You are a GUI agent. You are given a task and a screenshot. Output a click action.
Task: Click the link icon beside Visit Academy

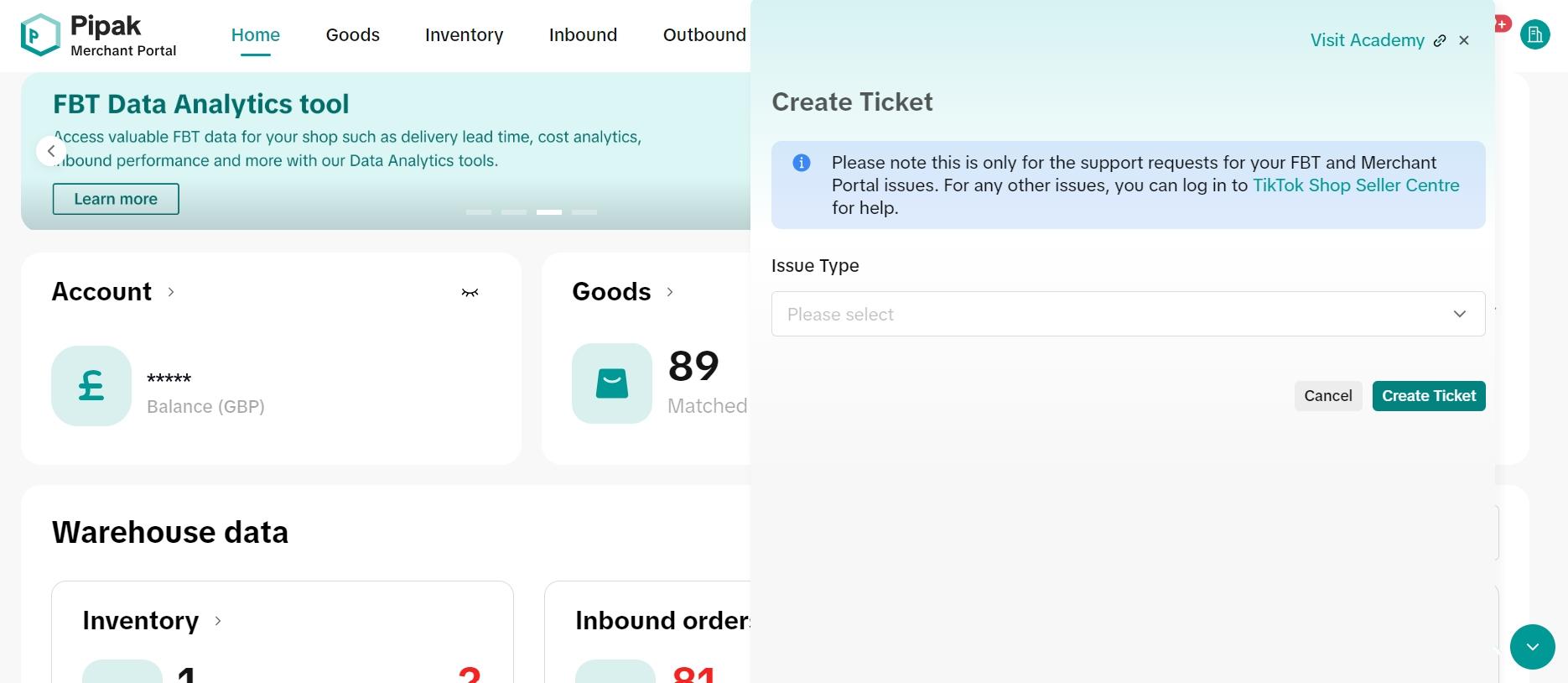click(1440, 40)
